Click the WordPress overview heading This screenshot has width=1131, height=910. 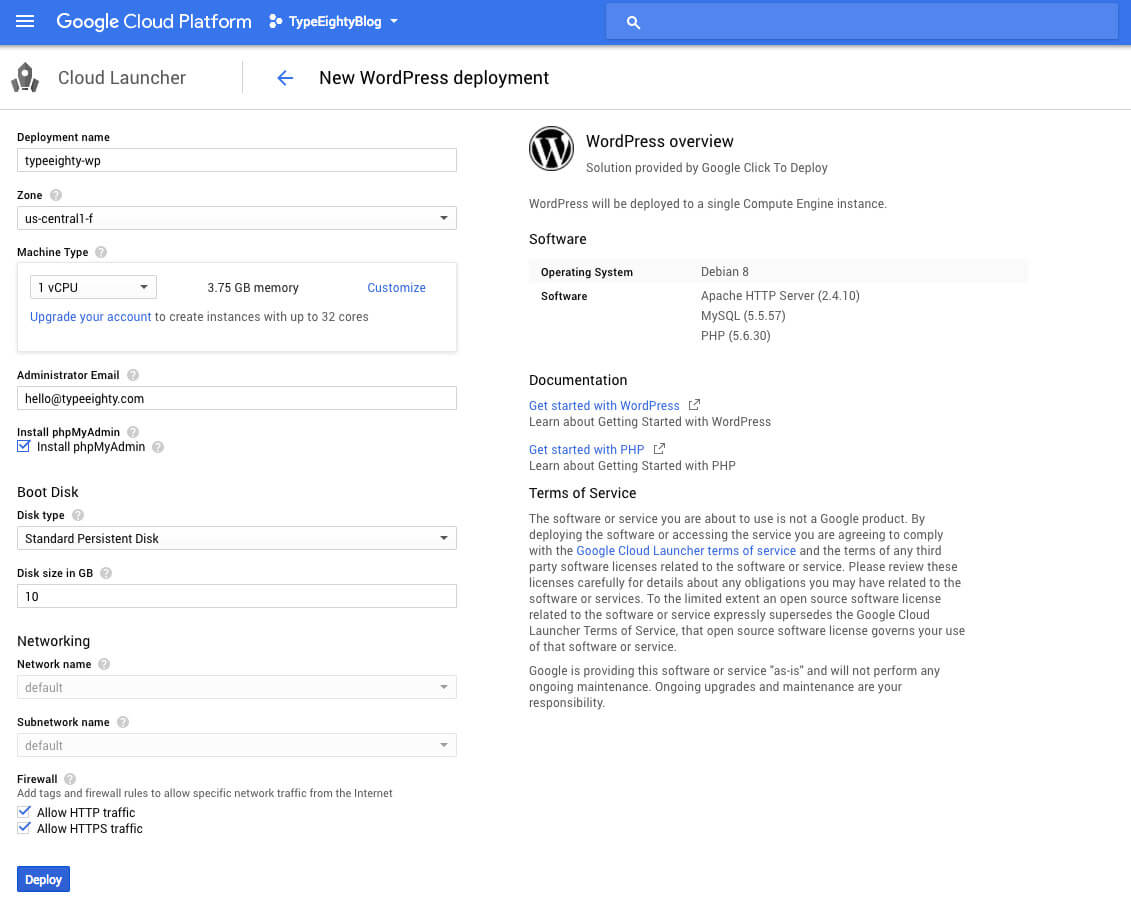coord(659,141)
